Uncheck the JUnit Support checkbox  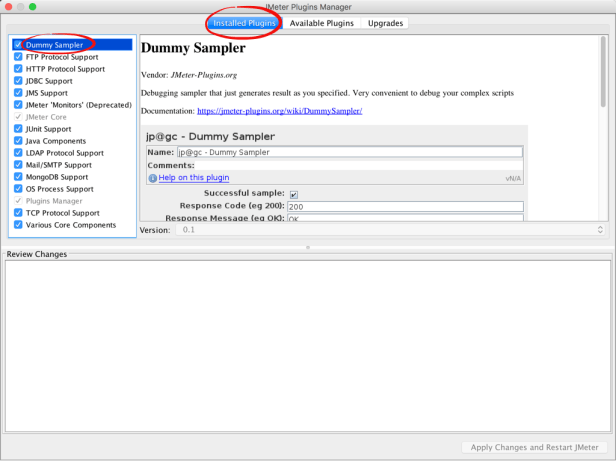pyautogui.click(x=18, y=129)
